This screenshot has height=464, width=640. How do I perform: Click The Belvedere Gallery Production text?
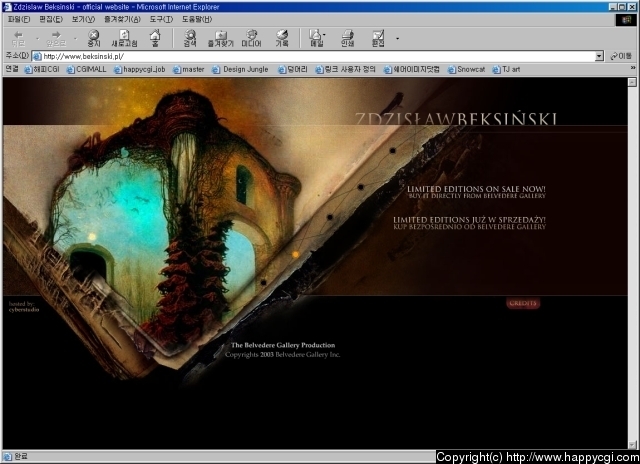pyautogui.click(x=283, y=345)
